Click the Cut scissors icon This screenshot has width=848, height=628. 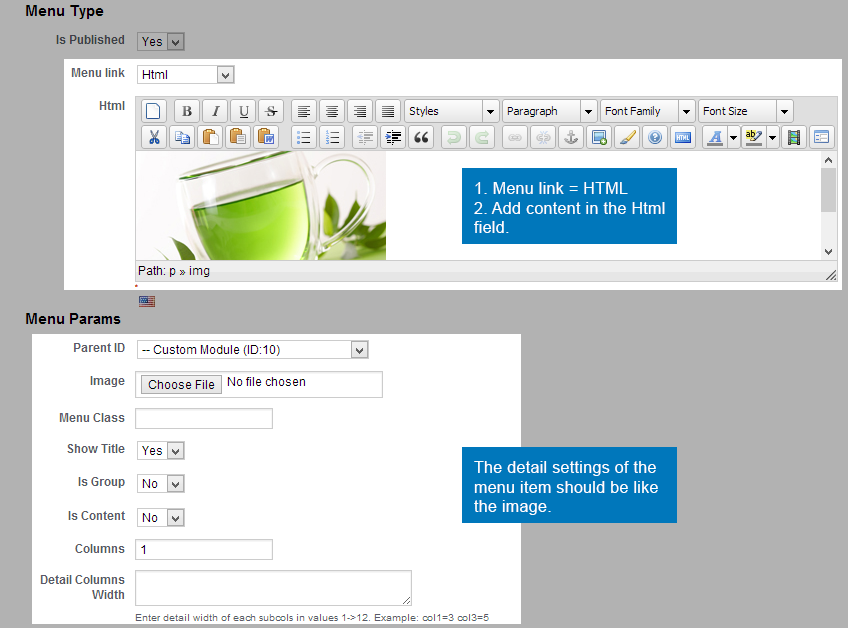tap(154, 138)
